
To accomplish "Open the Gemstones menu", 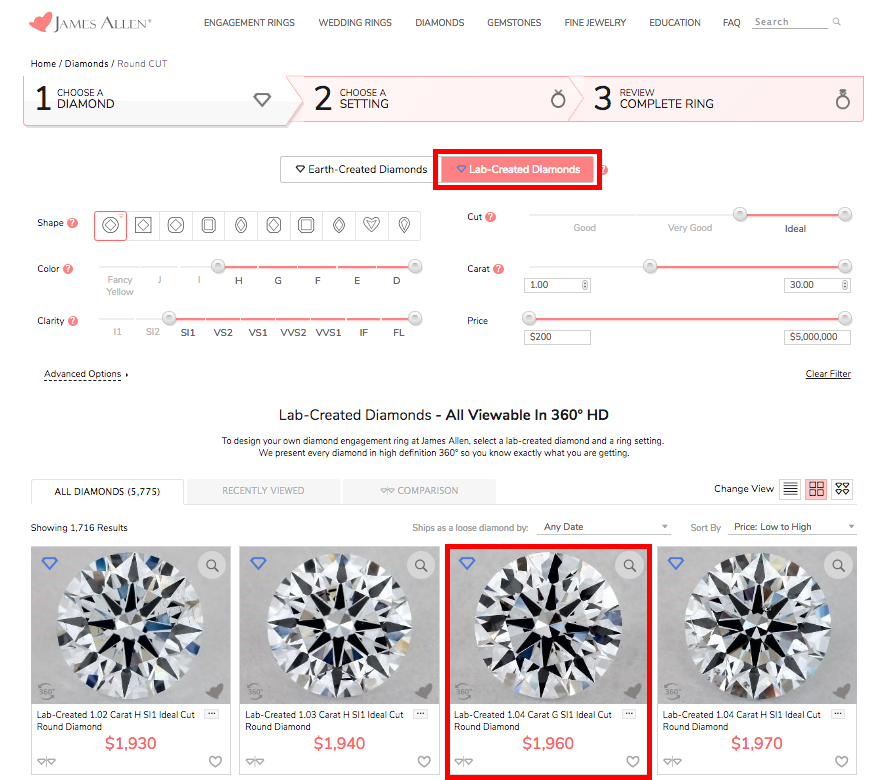I will (514, 23).
